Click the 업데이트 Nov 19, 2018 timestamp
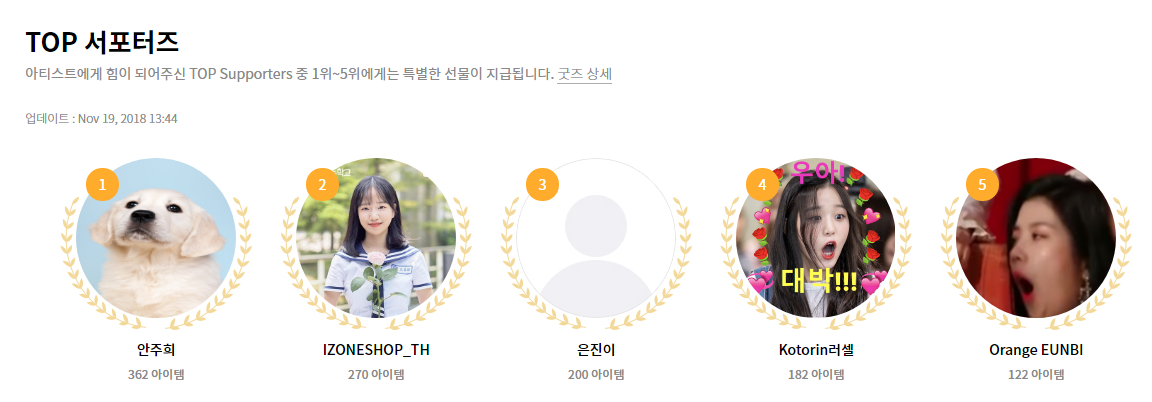 point(101,118)
